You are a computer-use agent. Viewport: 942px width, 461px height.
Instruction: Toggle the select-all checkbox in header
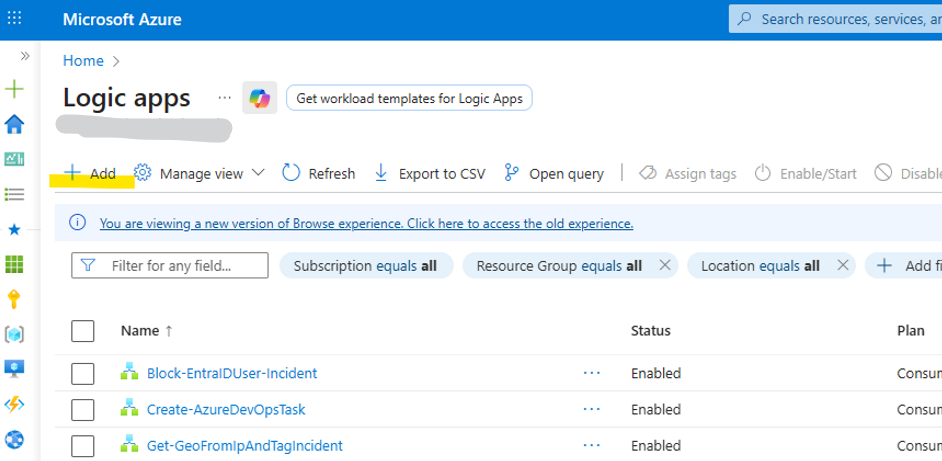(83, 331)
